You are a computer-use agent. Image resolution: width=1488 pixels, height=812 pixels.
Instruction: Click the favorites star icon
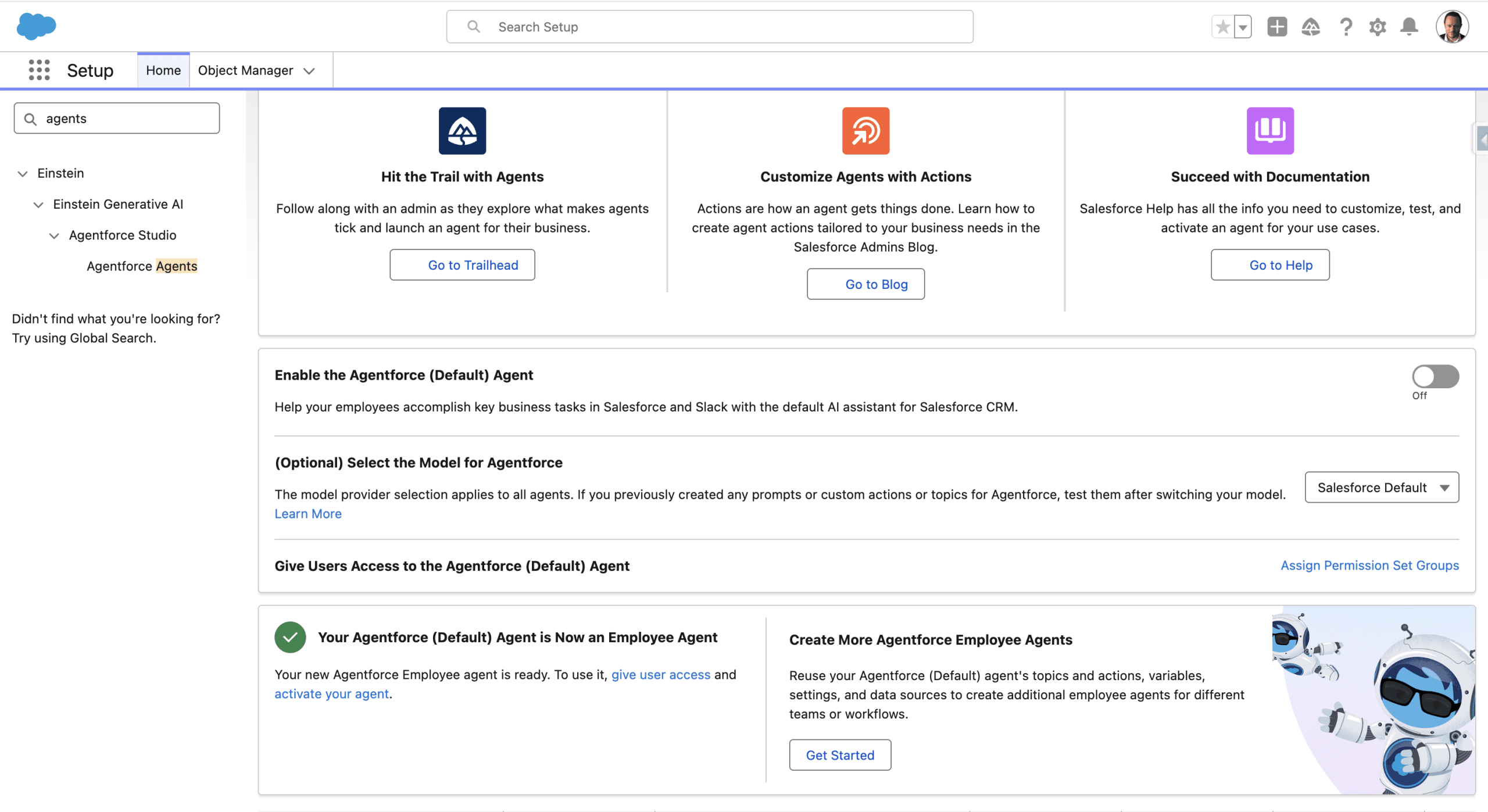(x=1222, y=27)
